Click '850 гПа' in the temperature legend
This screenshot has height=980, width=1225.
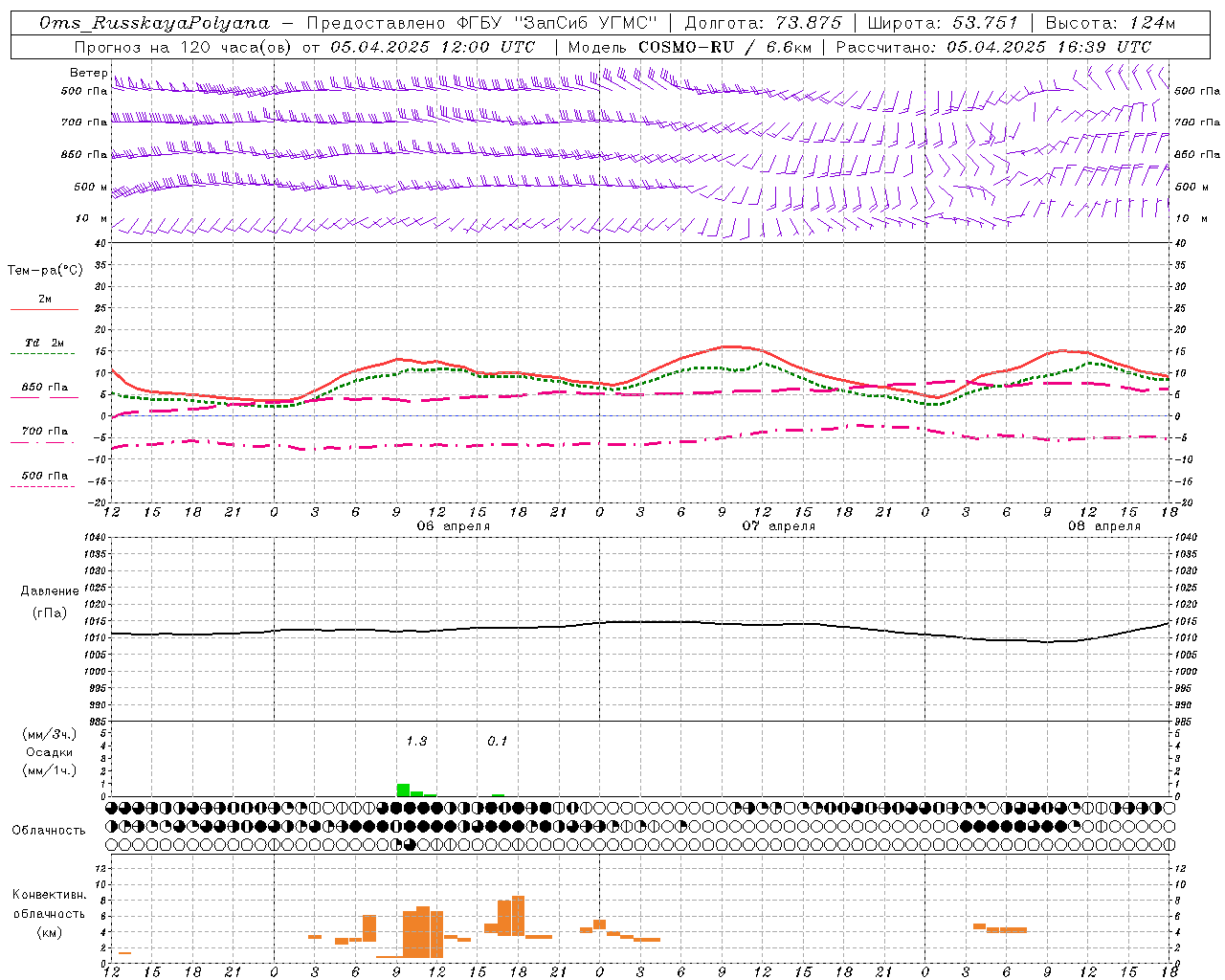44,388
